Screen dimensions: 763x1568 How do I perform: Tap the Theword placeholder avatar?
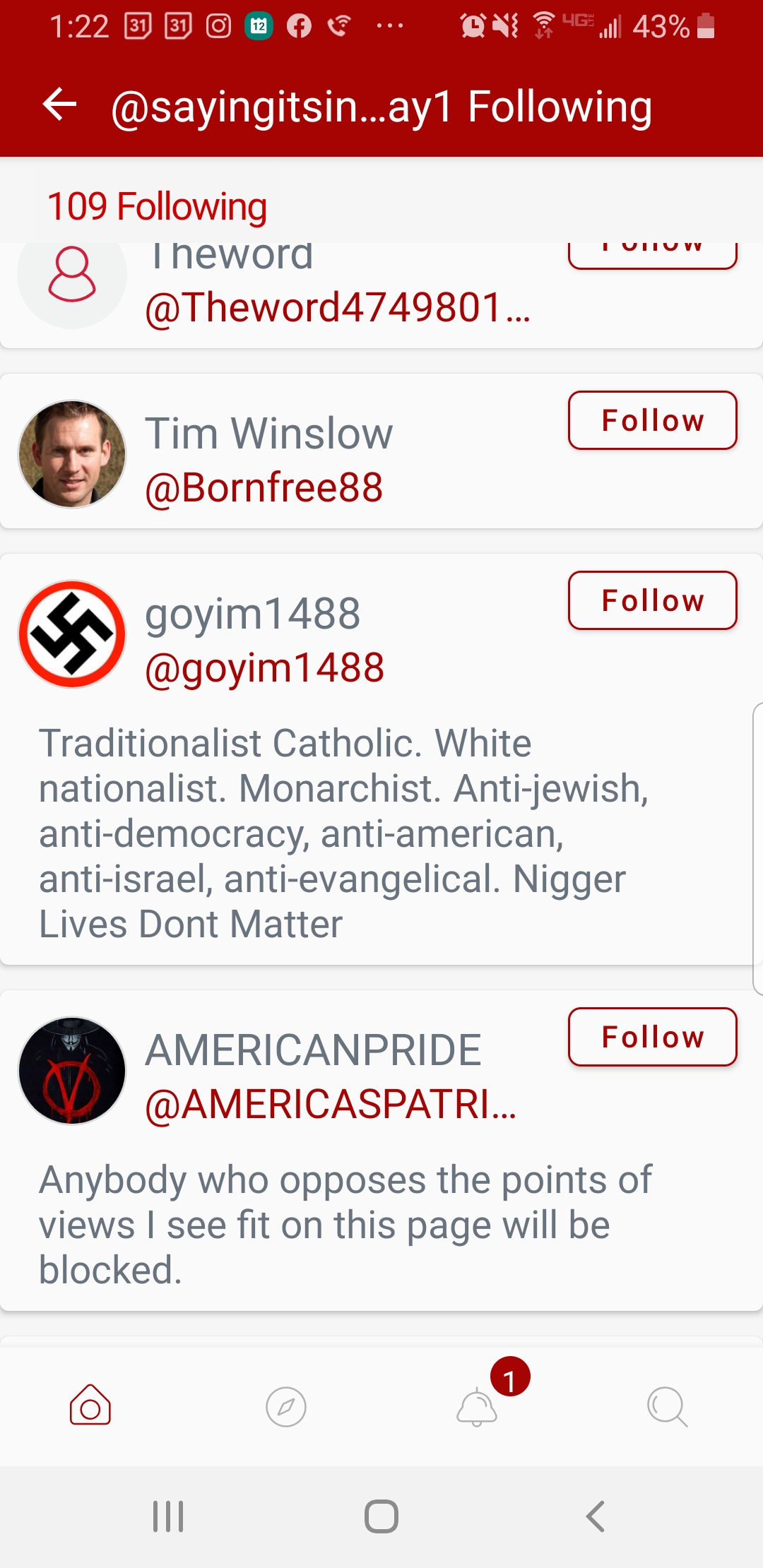coord(72,279)
